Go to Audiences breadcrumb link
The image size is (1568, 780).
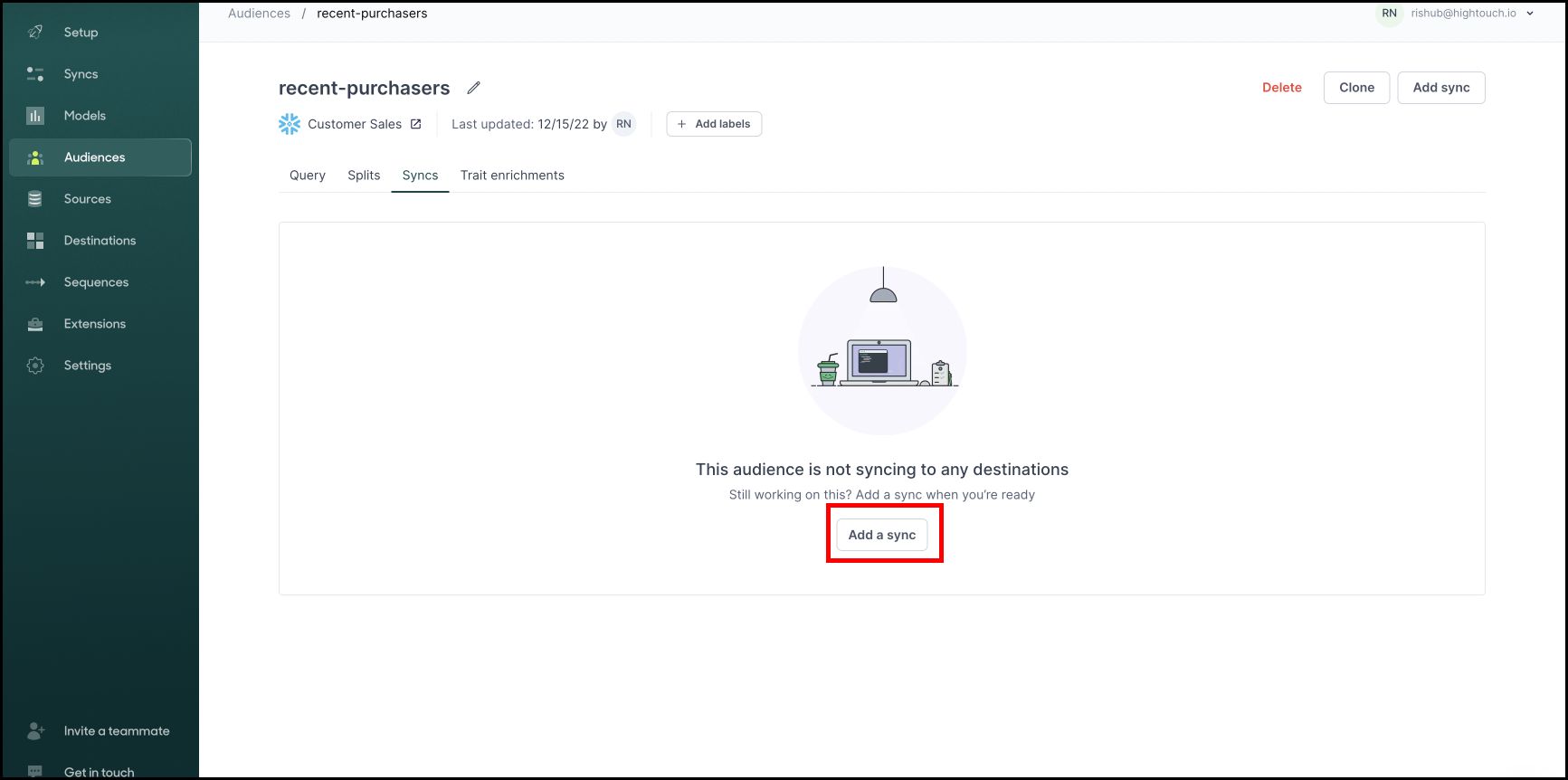[x=259, y=14]
